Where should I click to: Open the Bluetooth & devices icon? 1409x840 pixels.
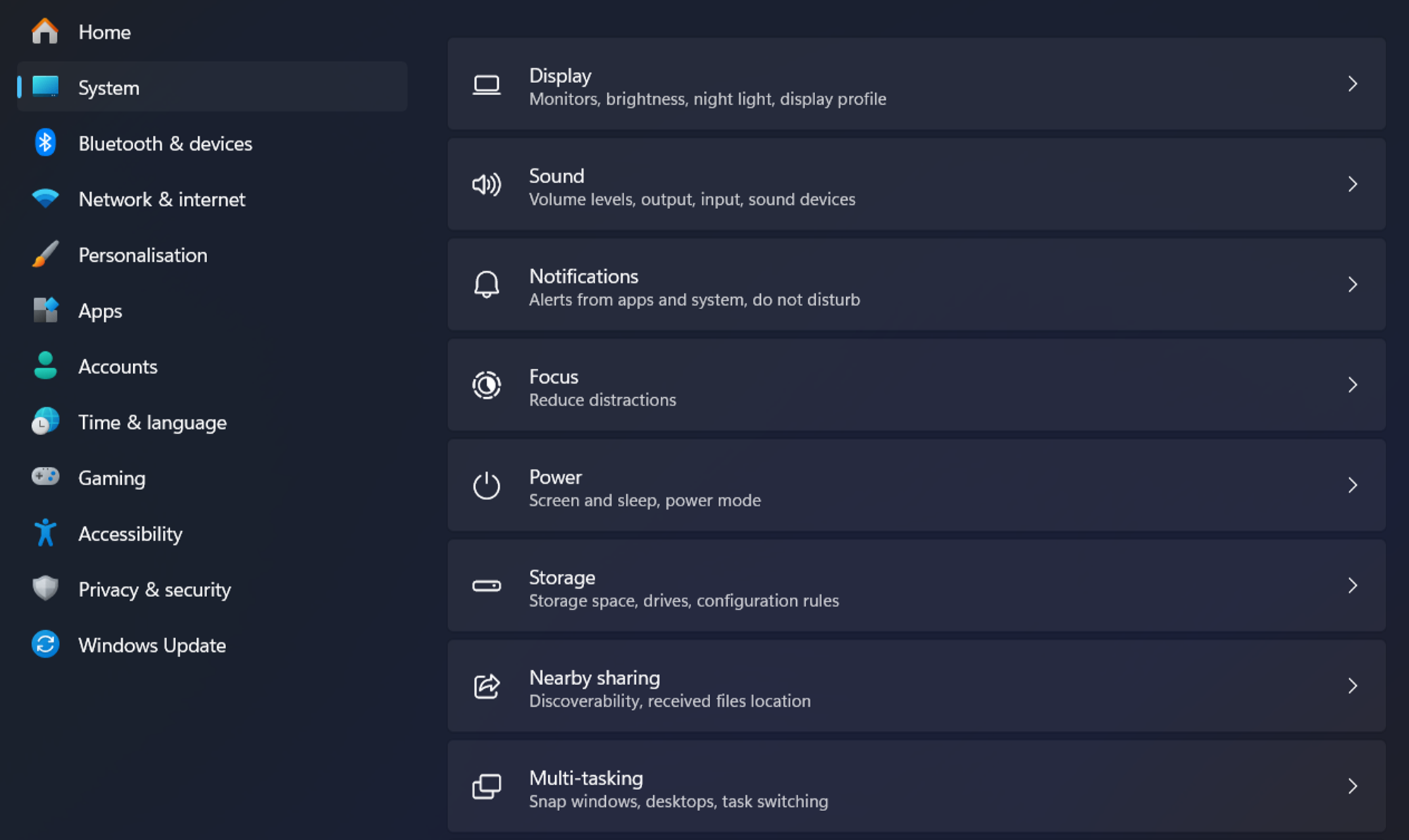[45, 143]
